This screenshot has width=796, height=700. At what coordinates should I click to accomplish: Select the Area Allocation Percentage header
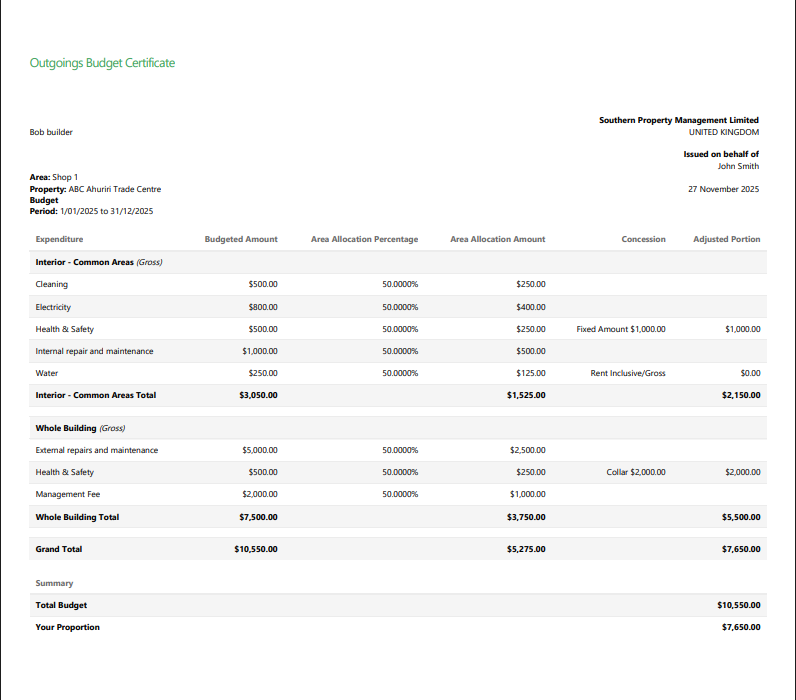364,239
